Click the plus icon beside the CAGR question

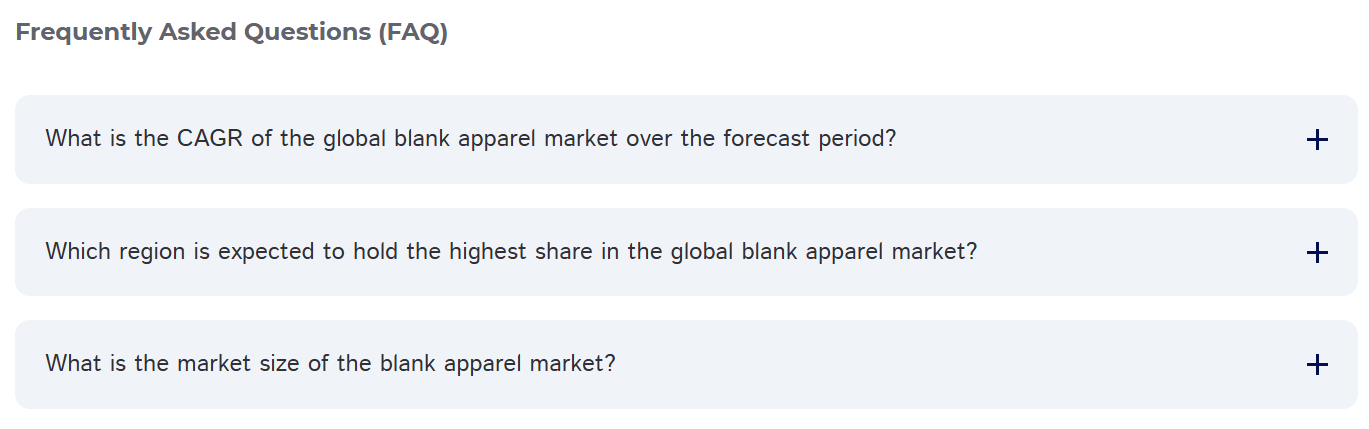click(x=1317, y=140)
